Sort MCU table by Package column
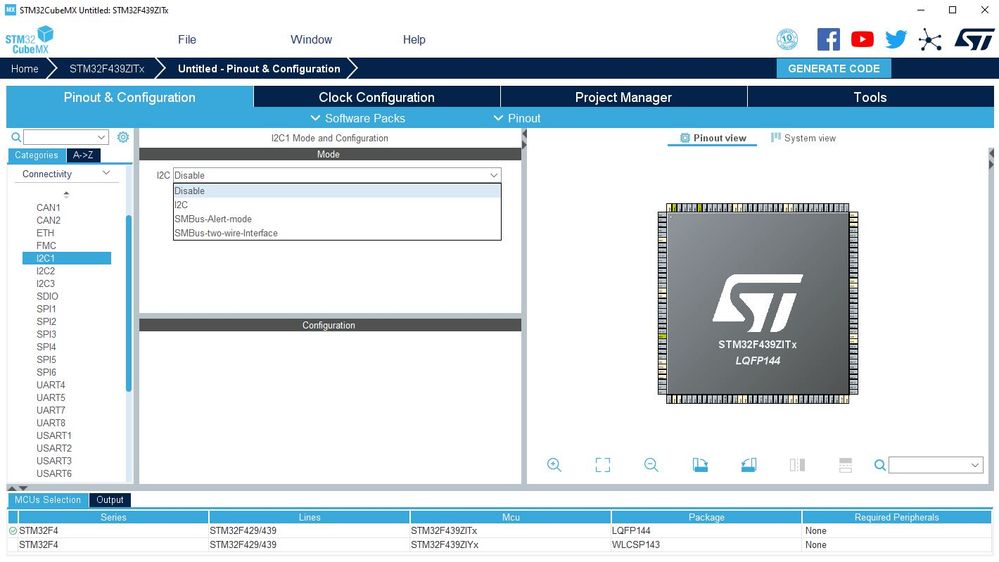Image resolution: width=999 pixels, height=562 pixels. (x=707, y=517)
